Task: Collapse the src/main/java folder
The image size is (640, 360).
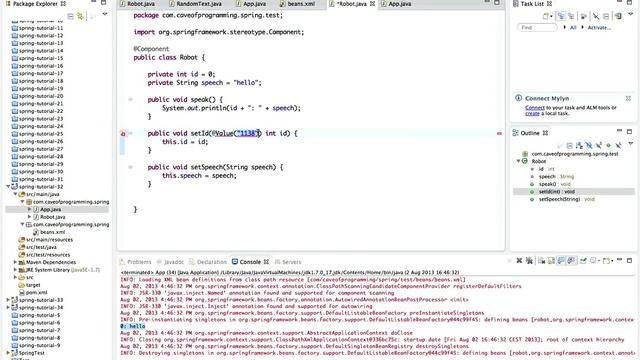Action: [16, 194]
